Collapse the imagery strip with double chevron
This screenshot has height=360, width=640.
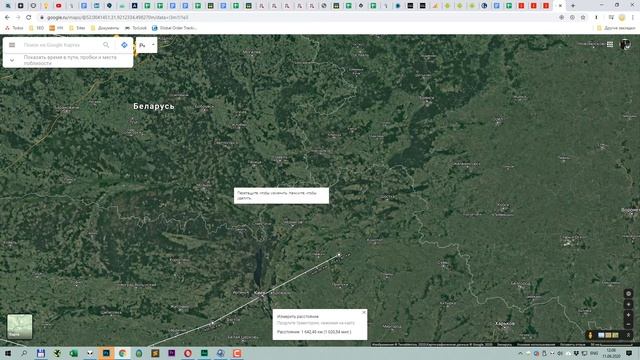(x=629, y=335)
